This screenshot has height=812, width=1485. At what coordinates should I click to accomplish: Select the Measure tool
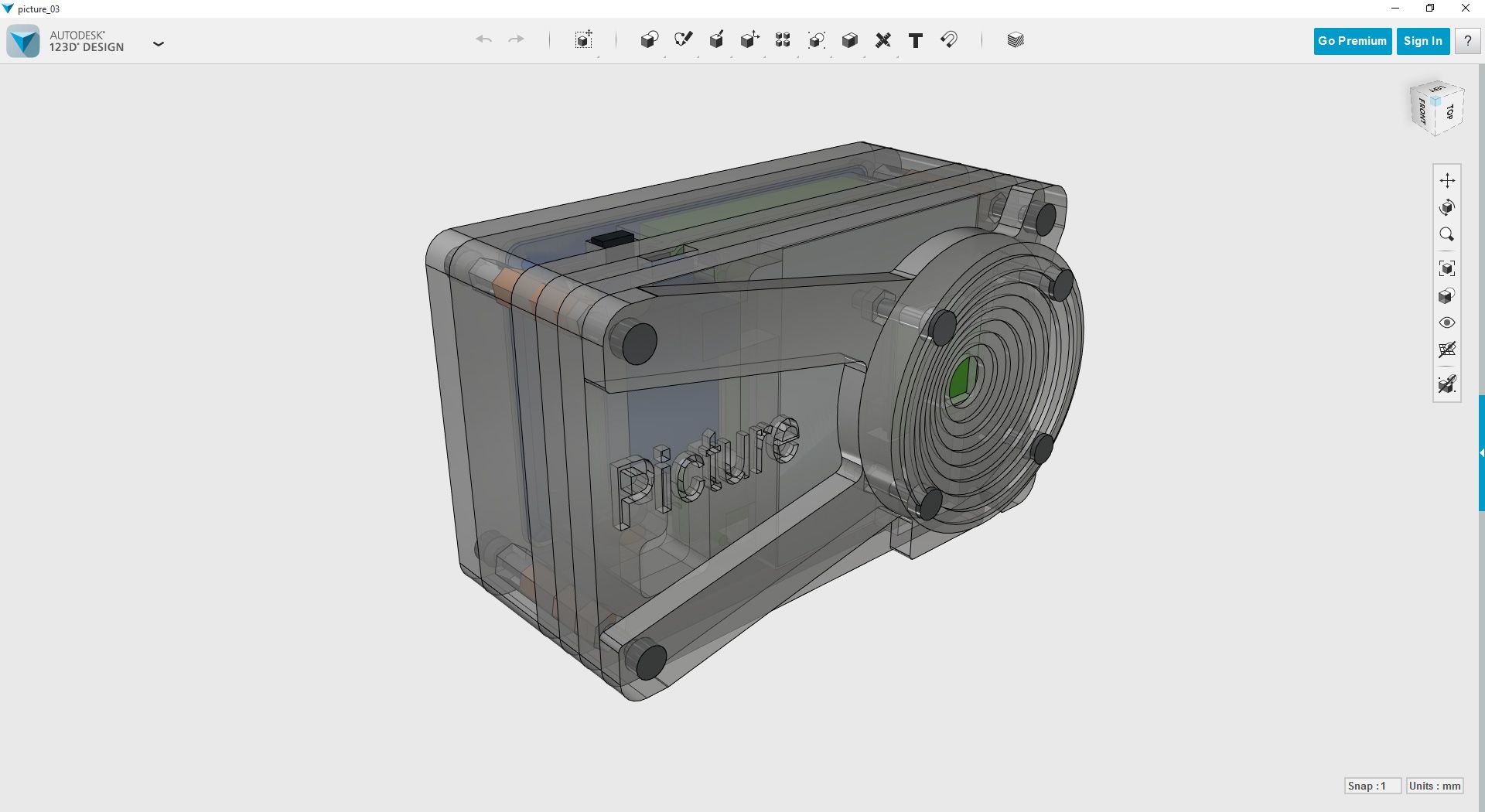tap(882, 40)
